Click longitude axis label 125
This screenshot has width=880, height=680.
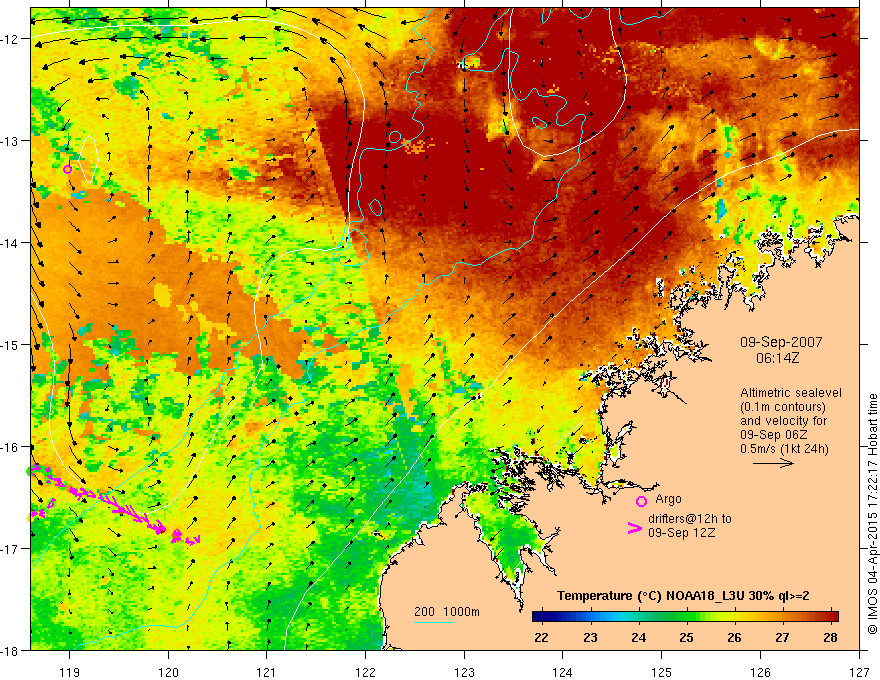click(x=662, y=672)
